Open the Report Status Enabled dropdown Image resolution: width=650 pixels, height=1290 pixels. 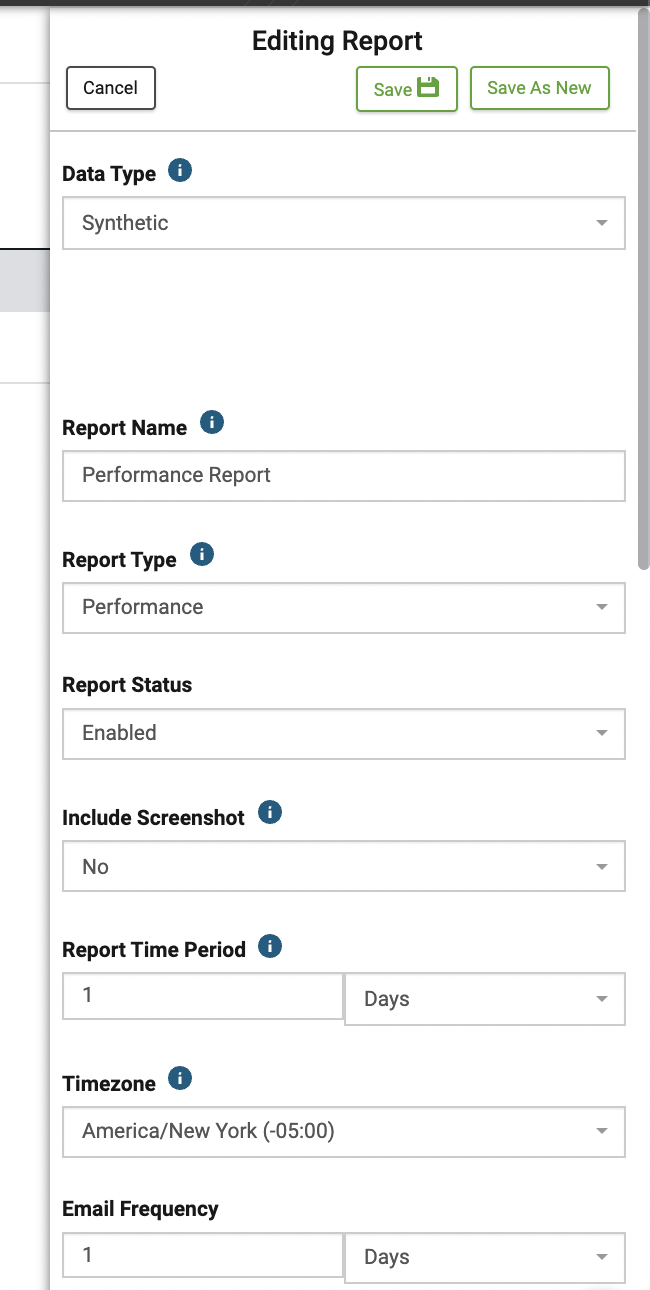[x=344, y=733]
